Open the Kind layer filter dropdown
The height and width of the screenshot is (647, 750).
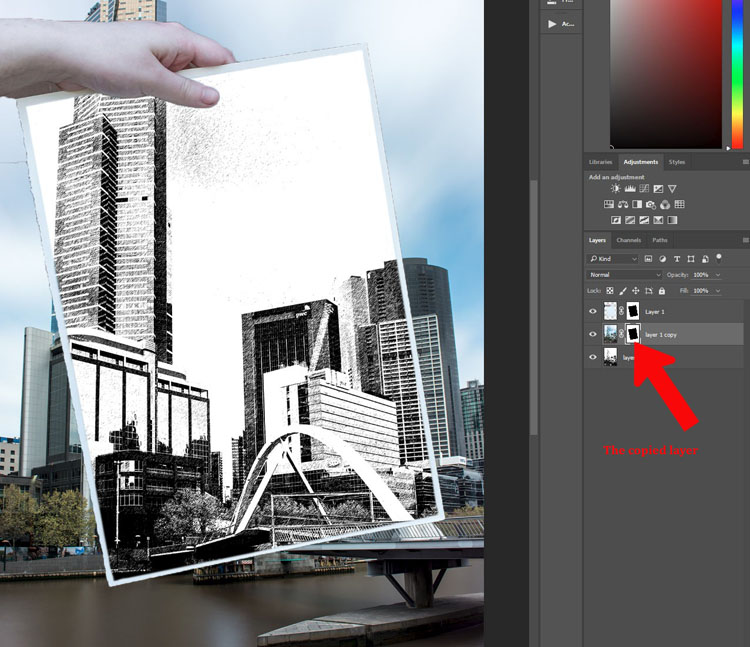(613, 259)
